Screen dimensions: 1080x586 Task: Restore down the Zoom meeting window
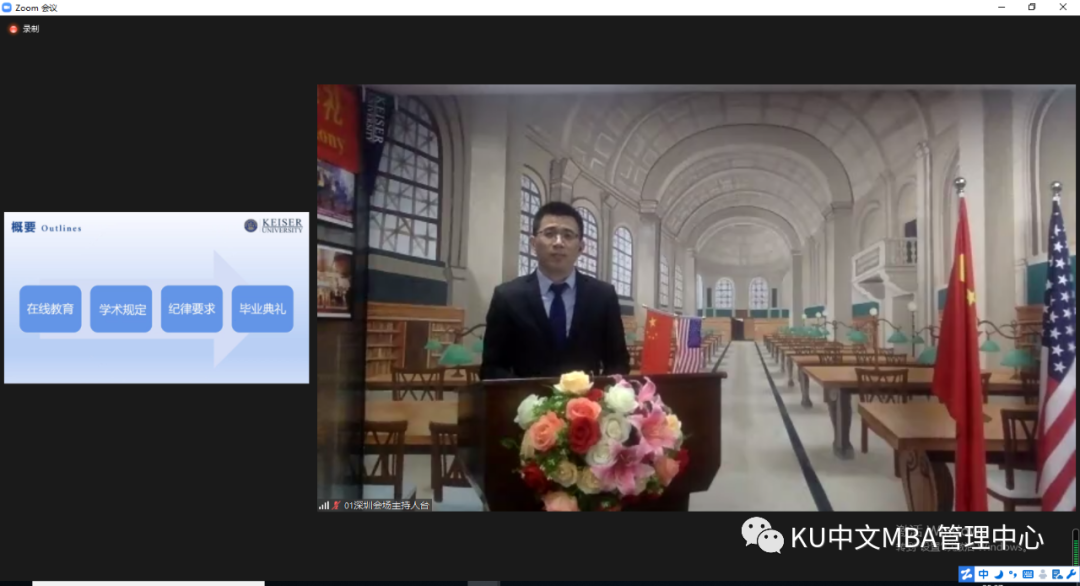coord(1032,7)
